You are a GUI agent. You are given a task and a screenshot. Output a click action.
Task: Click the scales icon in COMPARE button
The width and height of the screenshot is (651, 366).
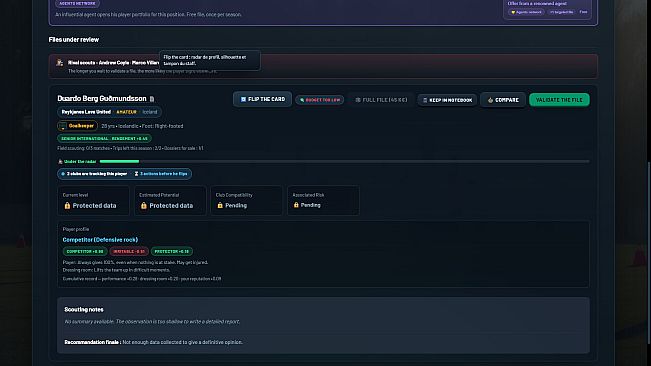coord(490,100)
